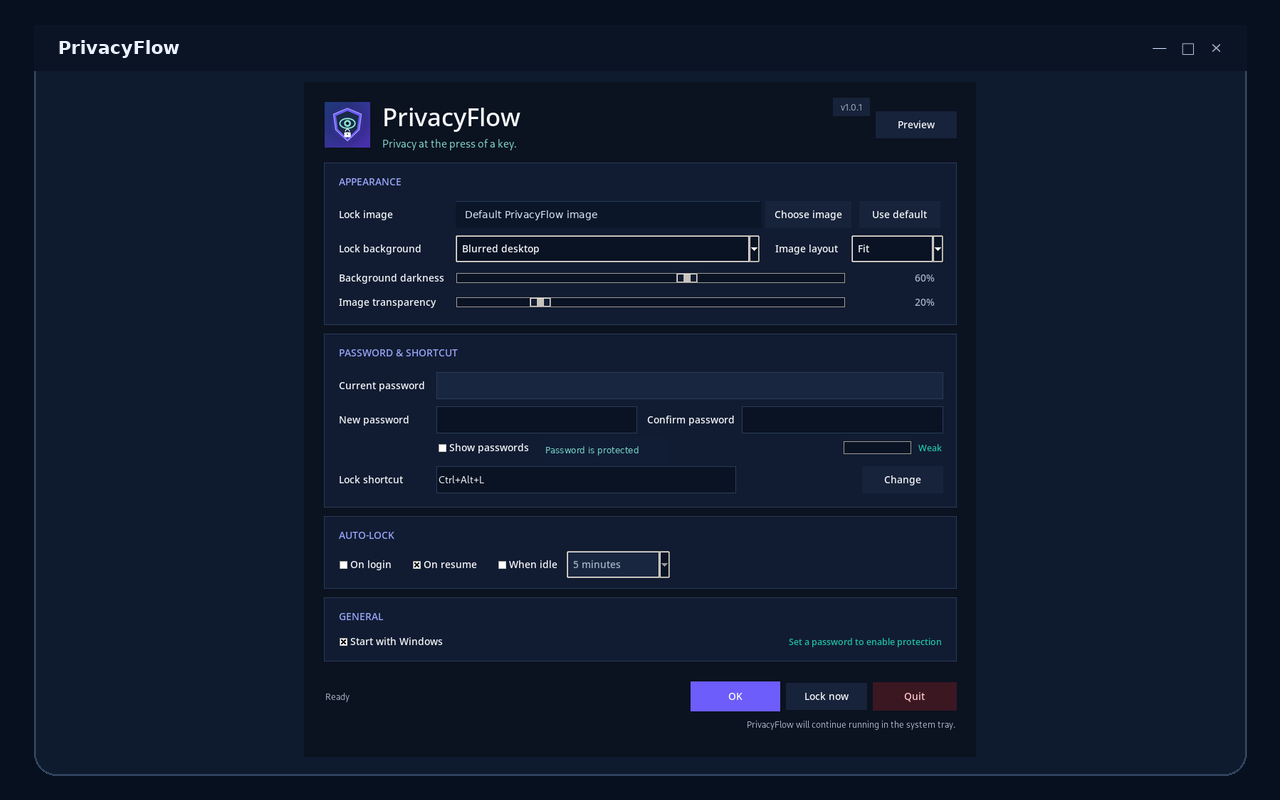Click the Lock now button
Image resolution: width=1280 pixels, height=800 pixels.
826,697
